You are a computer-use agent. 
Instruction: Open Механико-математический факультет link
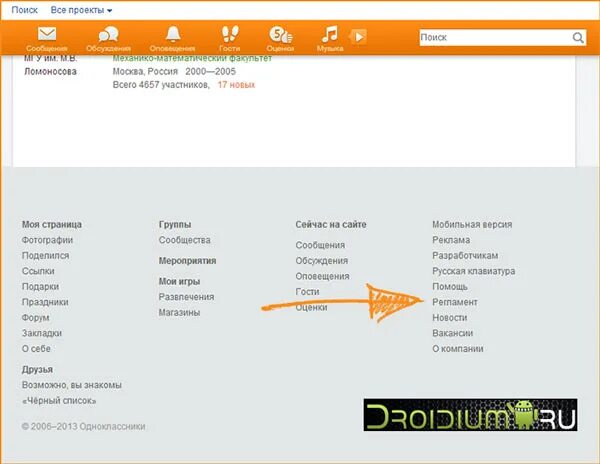(x=192, y=59)
